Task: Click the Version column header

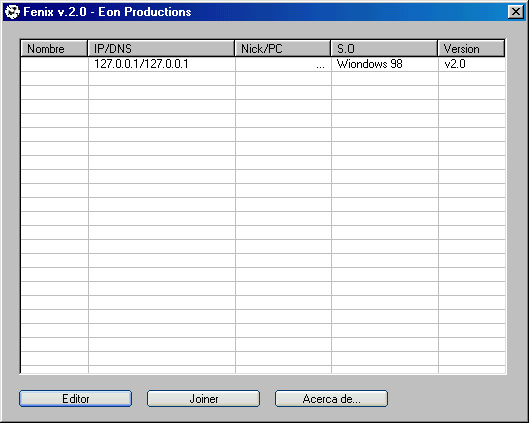Action: pos(471,49)
